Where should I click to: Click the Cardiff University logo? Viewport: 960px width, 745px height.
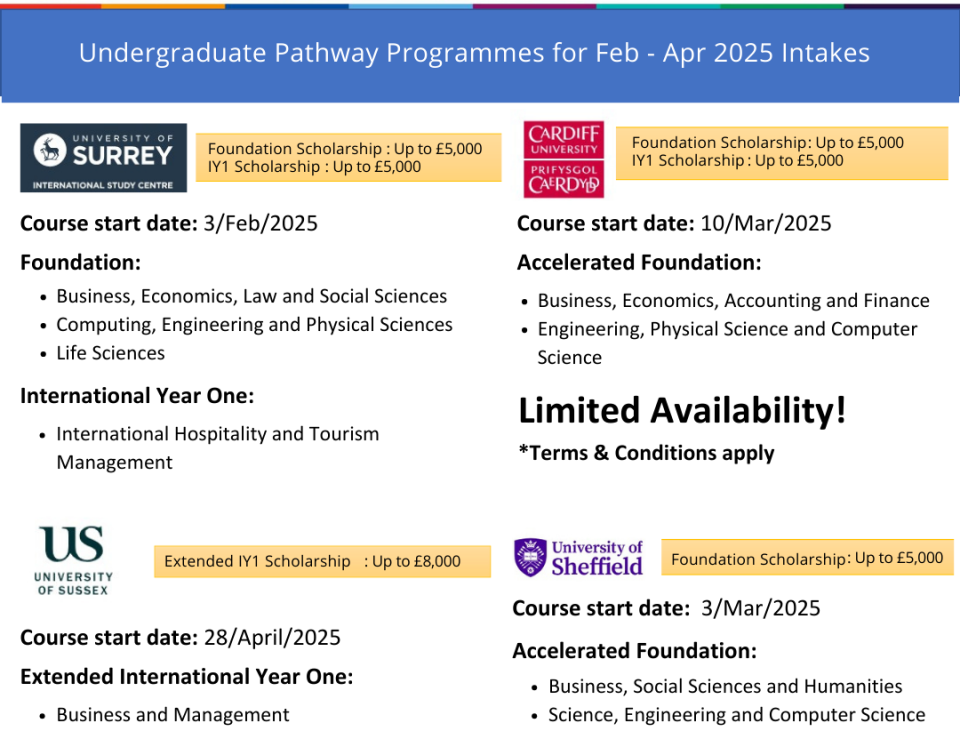coord(564,160)
